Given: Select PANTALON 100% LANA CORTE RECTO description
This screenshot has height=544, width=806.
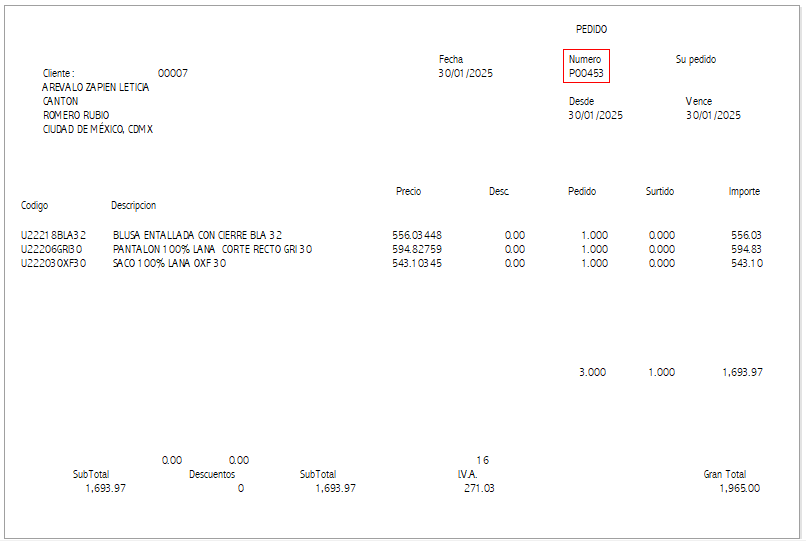Looking at the screenshot, I should click(212, 249).
